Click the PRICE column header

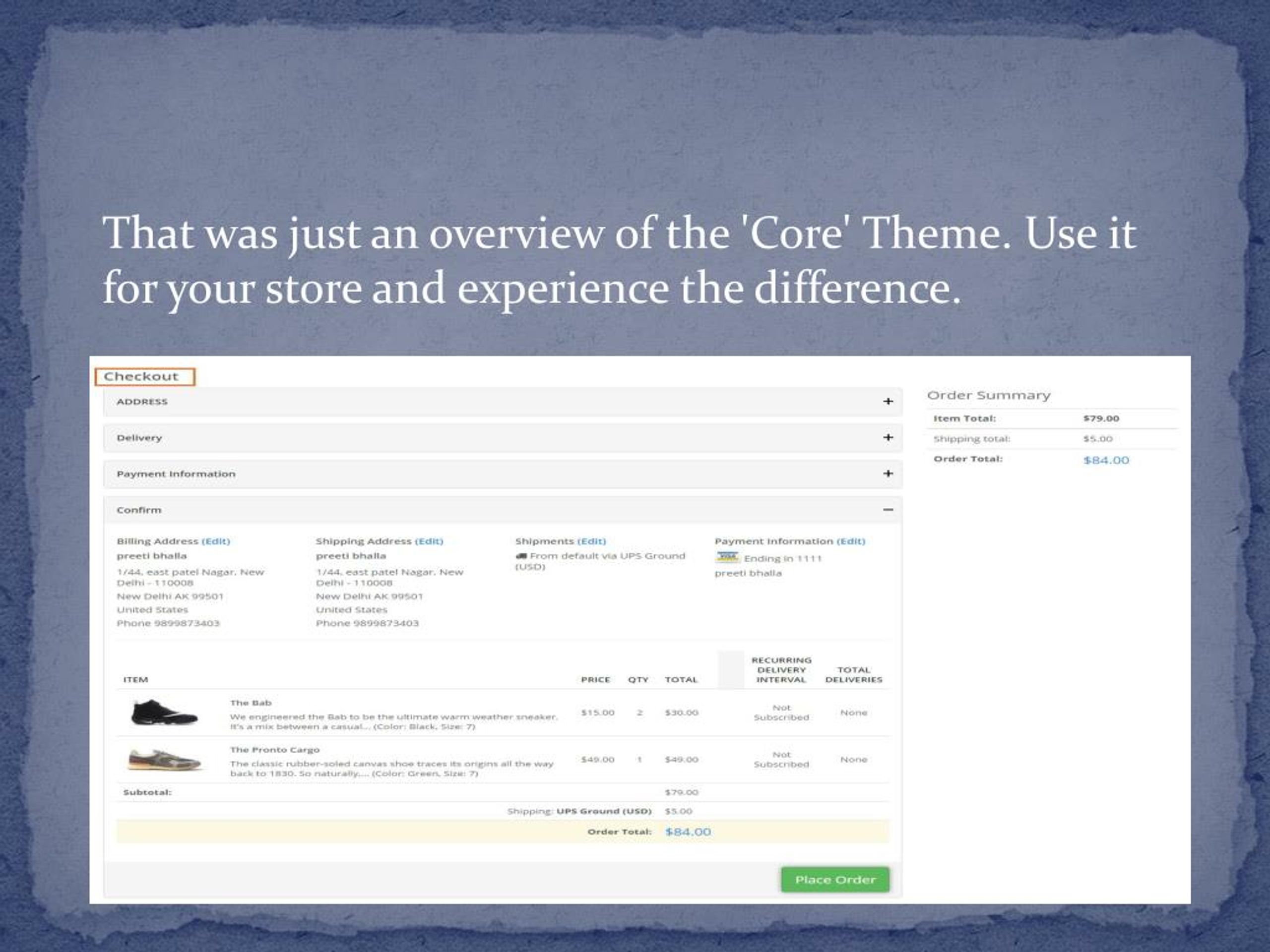(x=595, y=679)
